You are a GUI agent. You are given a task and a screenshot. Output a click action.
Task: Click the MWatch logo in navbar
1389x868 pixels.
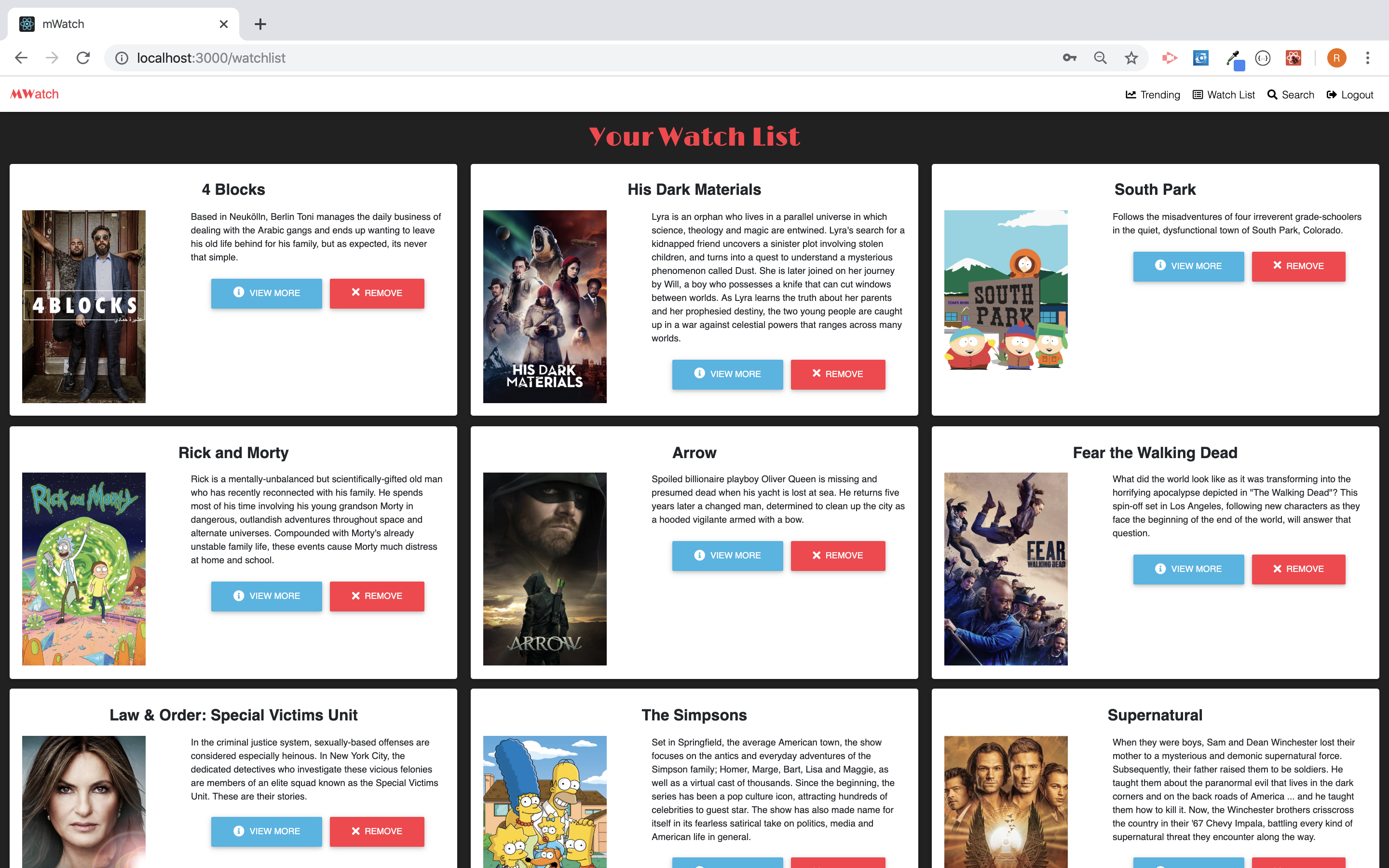[x=34, y=94]
